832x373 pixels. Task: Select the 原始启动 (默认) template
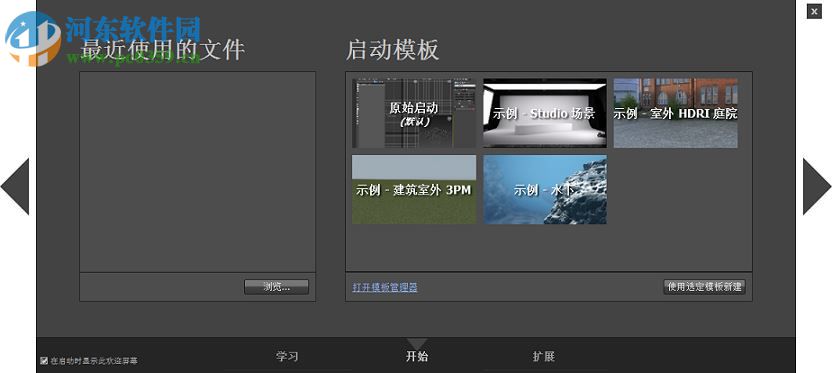pos(414,113)
